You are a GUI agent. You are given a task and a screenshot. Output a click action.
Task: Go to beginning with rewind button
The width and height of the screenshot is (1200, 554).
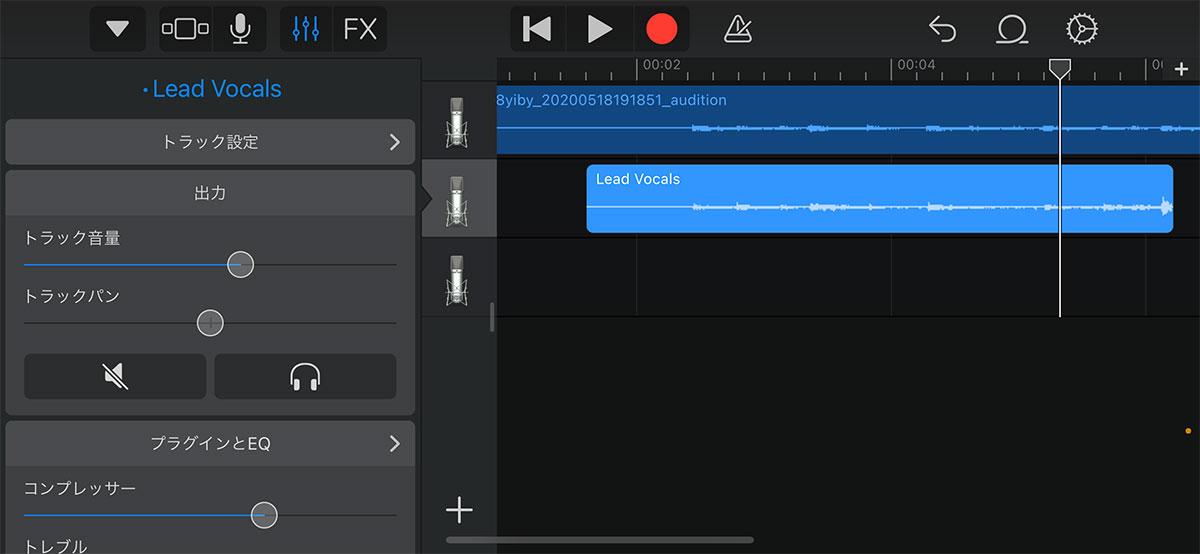(538, 29)
